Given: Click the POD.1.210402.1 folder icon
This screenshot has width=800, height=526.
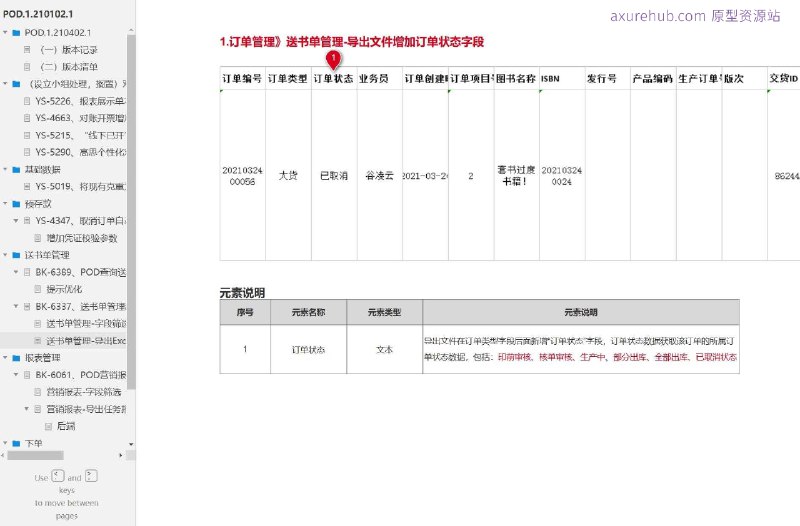Looking at the screenshot, I should click(x=16, y=33).
